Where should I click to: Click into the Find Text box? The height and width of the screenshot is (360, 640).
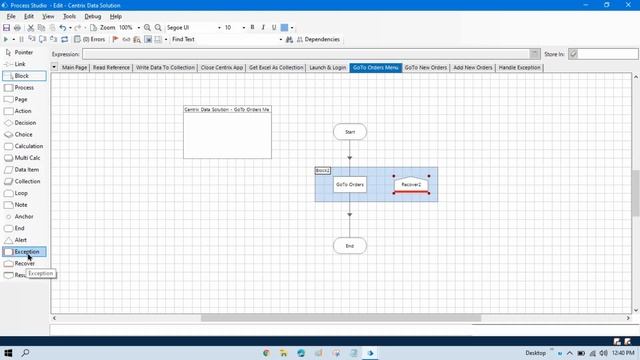(x=224, y=39)
